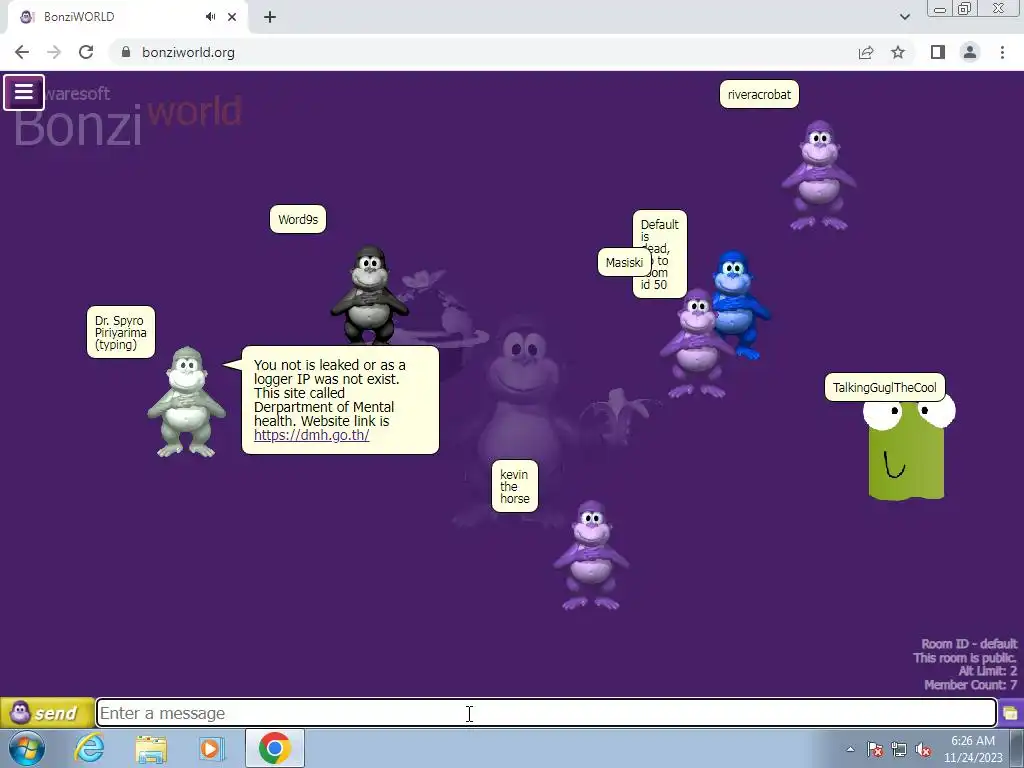Click the gray Bonzi named Dr. Spyro Piriyarima
This screenshot has height=768, width=1024.
(187, 402)
